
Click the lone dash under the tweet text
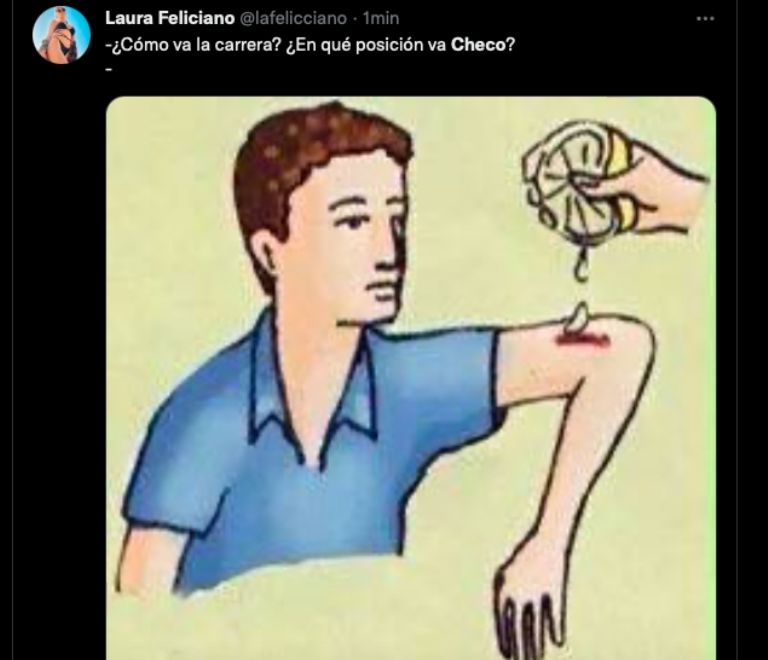(x=108, y=68)
